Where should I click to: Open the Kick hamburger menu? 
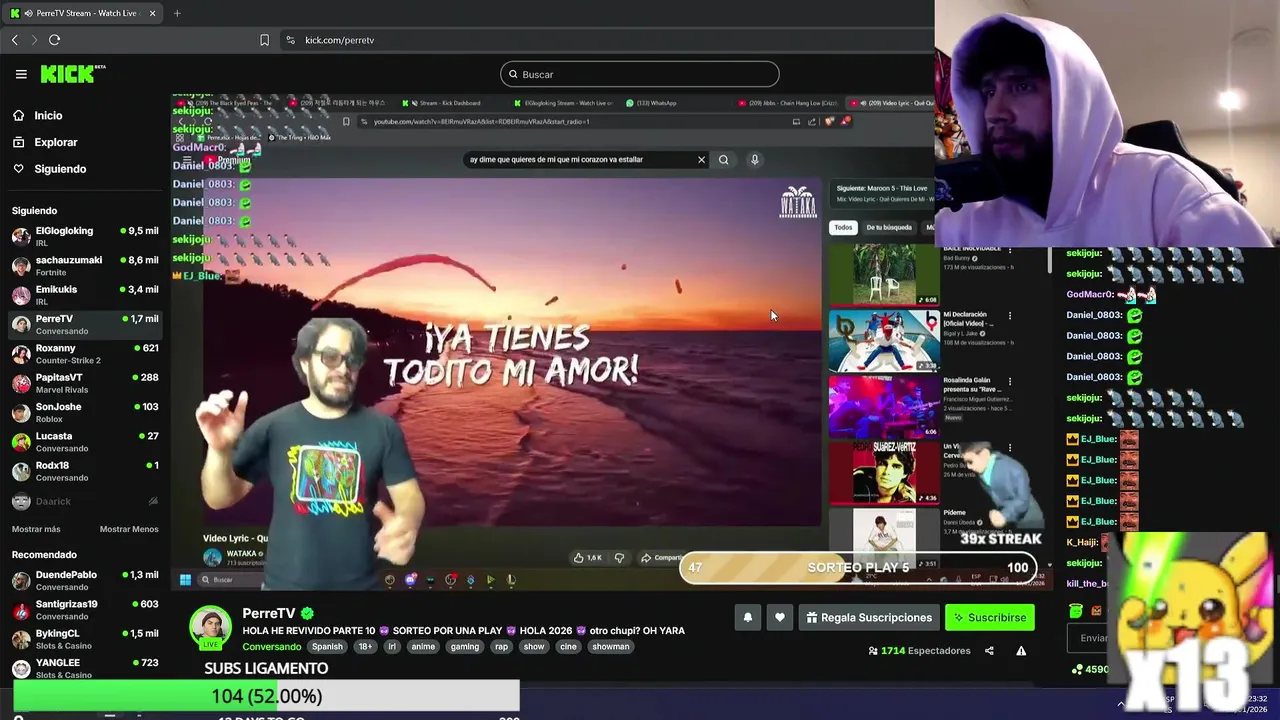[x=21, y=74]
